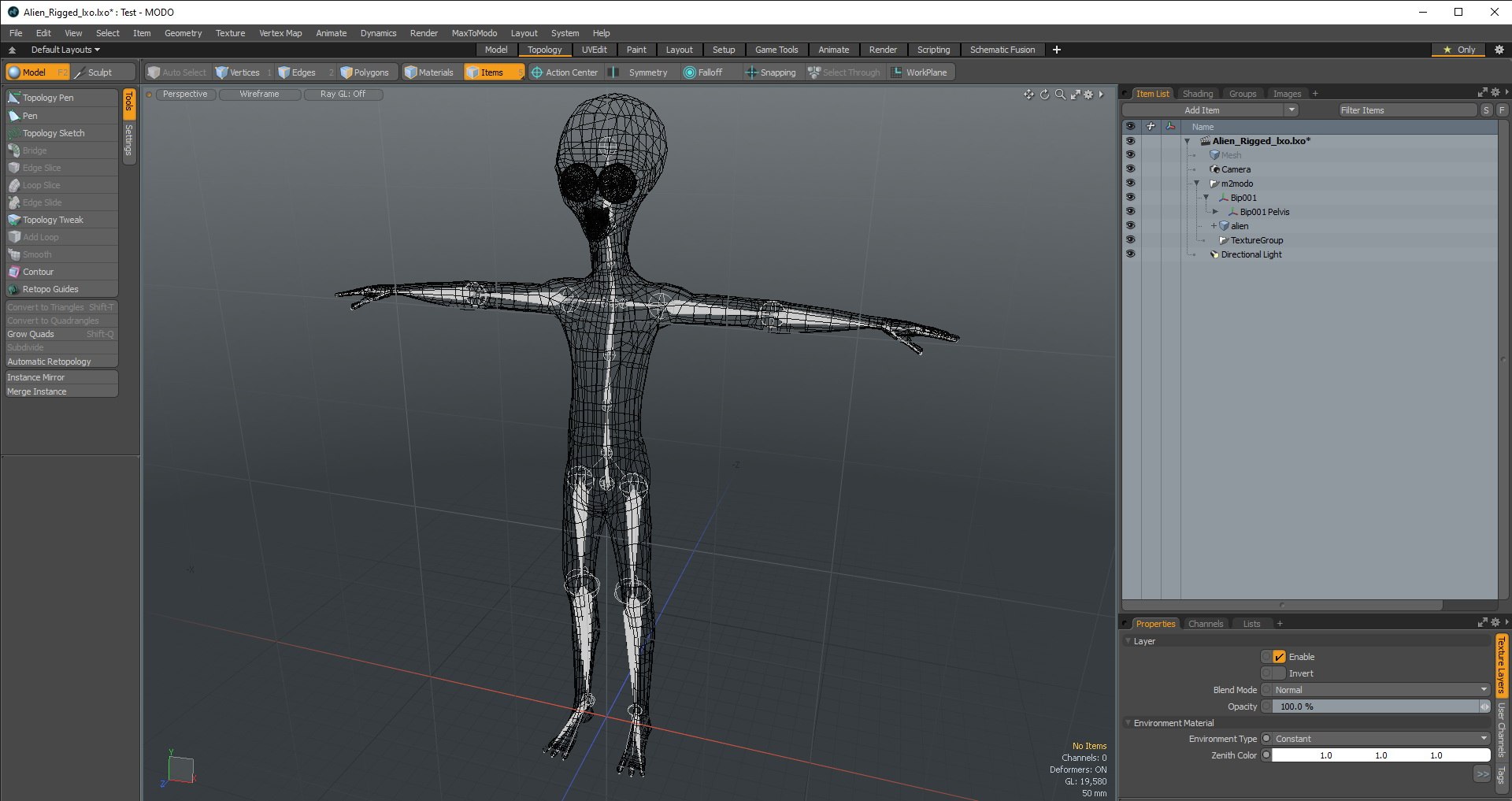The width and height of the screenshot is (1512, 801).
Task: Select the Topology Pen tool
Action: (61, 98)
